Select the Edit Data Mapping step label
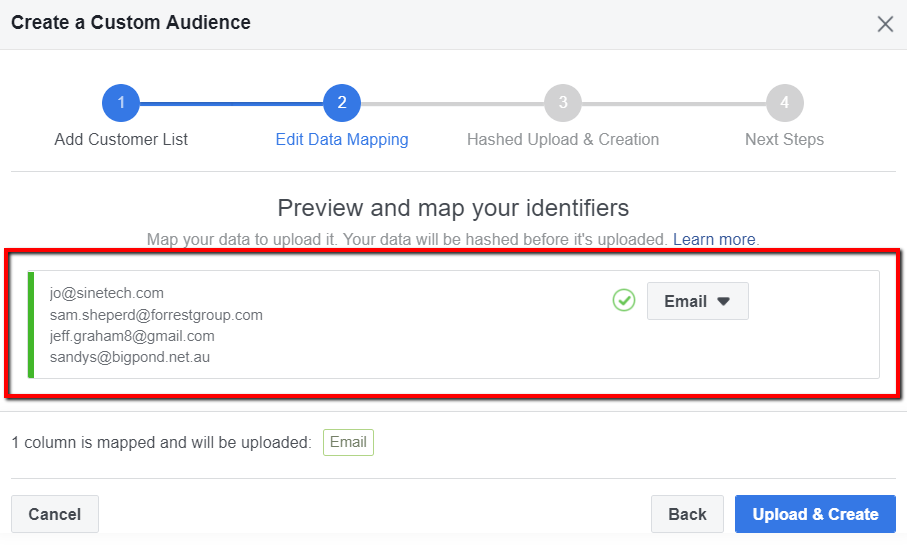Screen dimensions: 907x547 point(342,140)
